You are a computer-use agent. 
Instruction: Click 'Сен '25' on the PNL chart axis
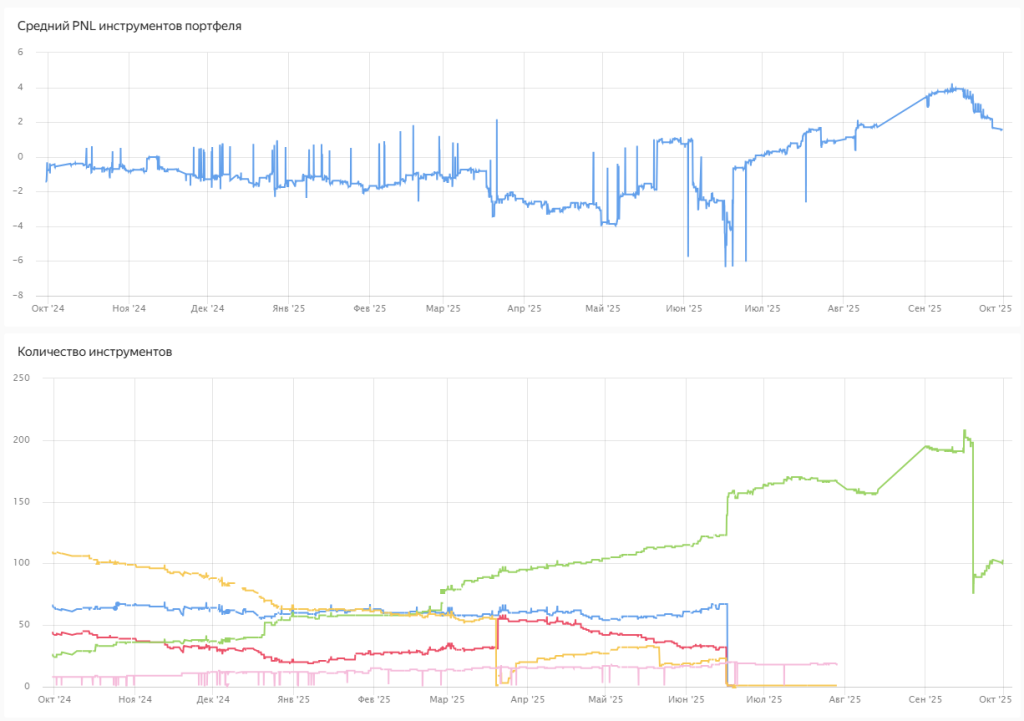927,309
